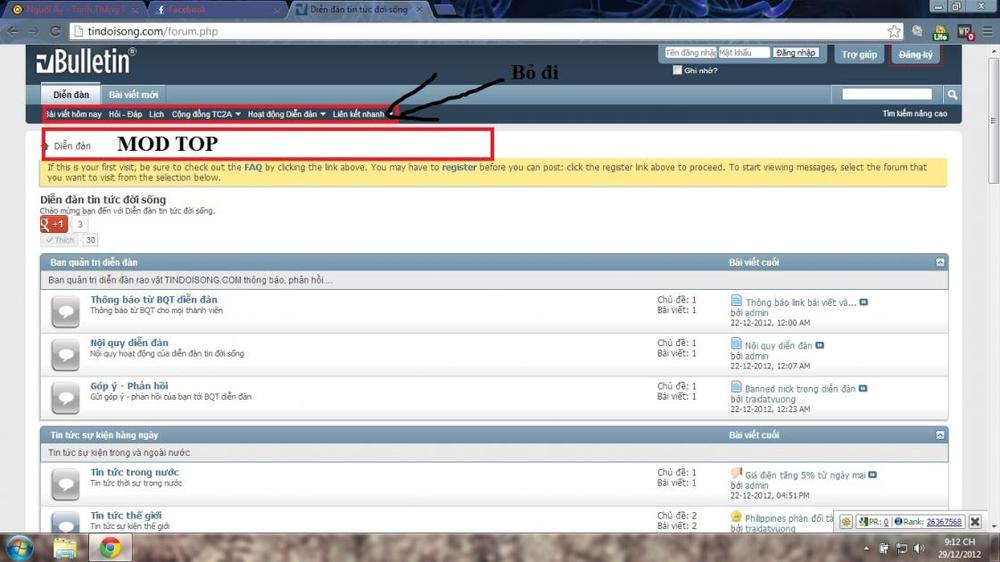Open Lịch calendar menu item
The width and height of the screenshot is (1000, 562).
(x=156, y=114)
